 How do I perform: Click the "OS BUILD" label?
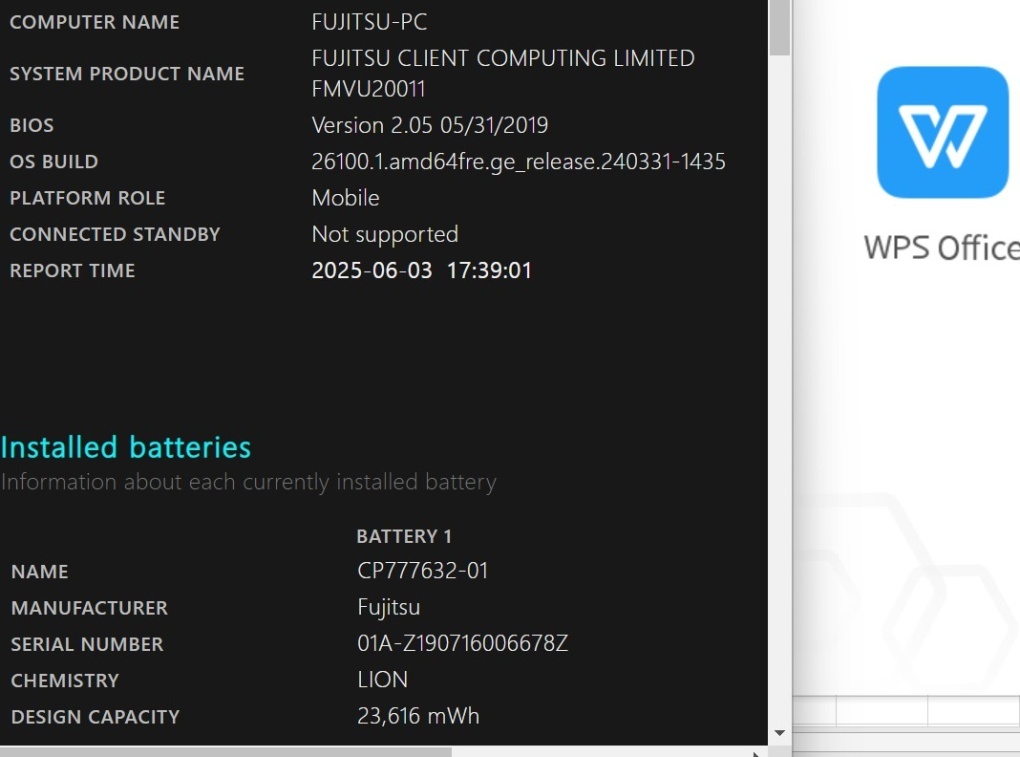(53, 161)
